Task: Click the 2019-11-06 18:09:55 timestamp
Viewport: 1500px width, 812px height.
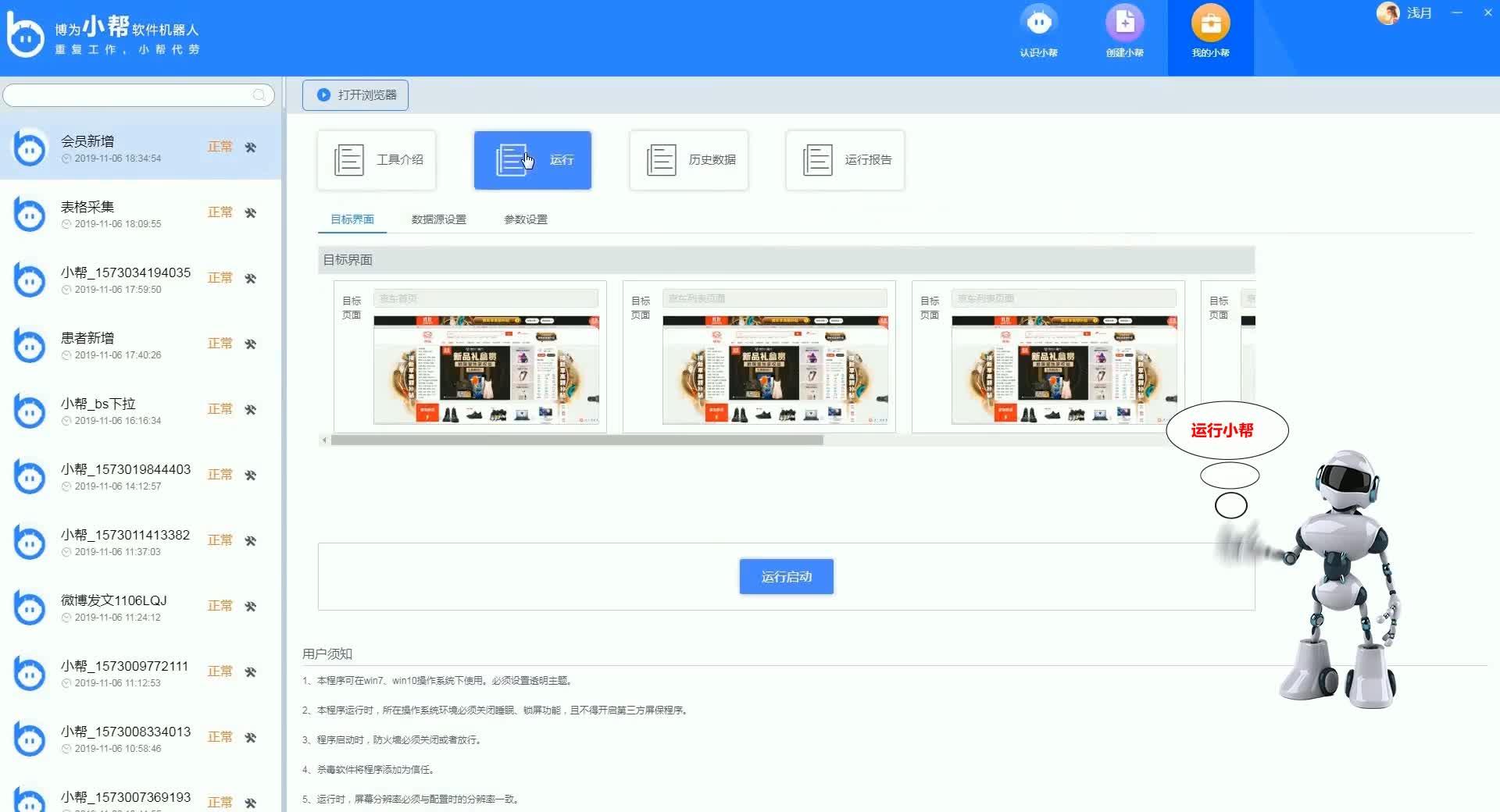Action: tap(118, 224)
